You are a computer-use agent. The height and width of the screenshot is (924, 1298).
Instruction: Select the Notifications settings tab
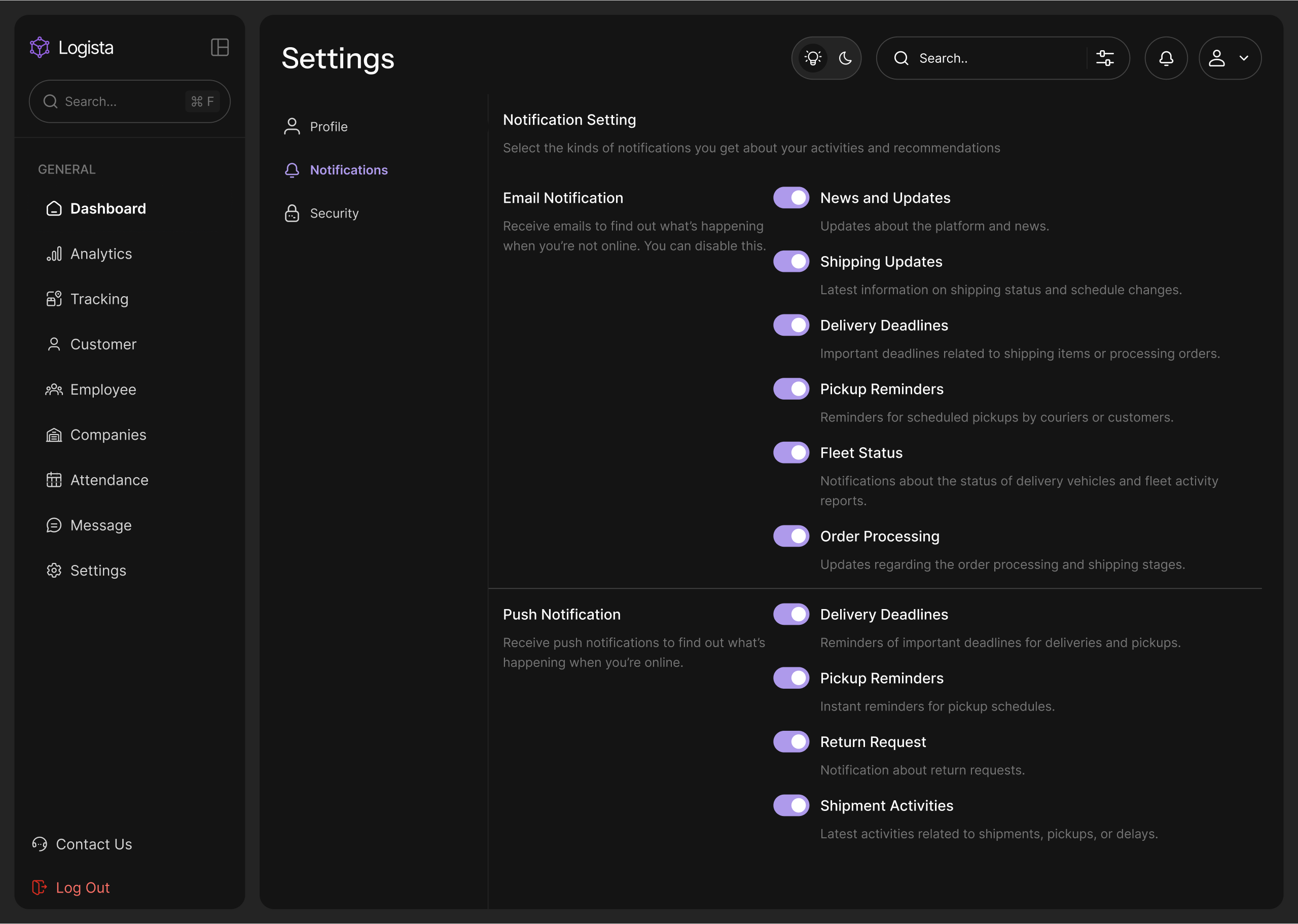pos(336,170)
